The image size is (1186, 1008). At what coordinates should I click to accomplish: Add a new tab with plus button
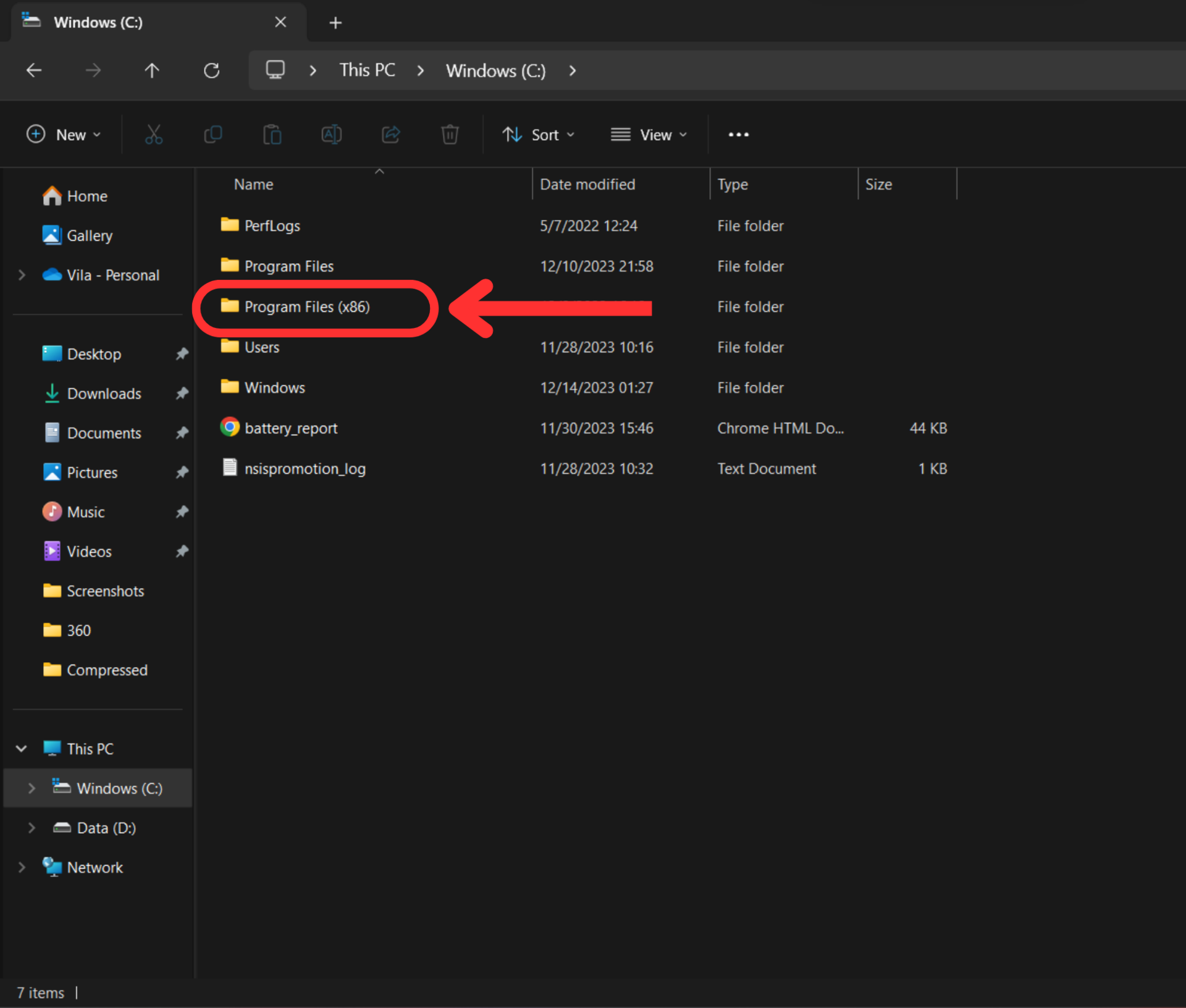(335, 23)
